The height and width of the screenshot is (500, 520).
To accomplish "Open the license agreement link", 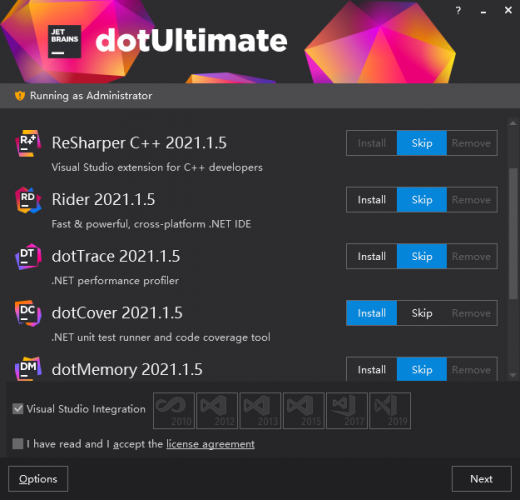I will (x=210, y=444).
